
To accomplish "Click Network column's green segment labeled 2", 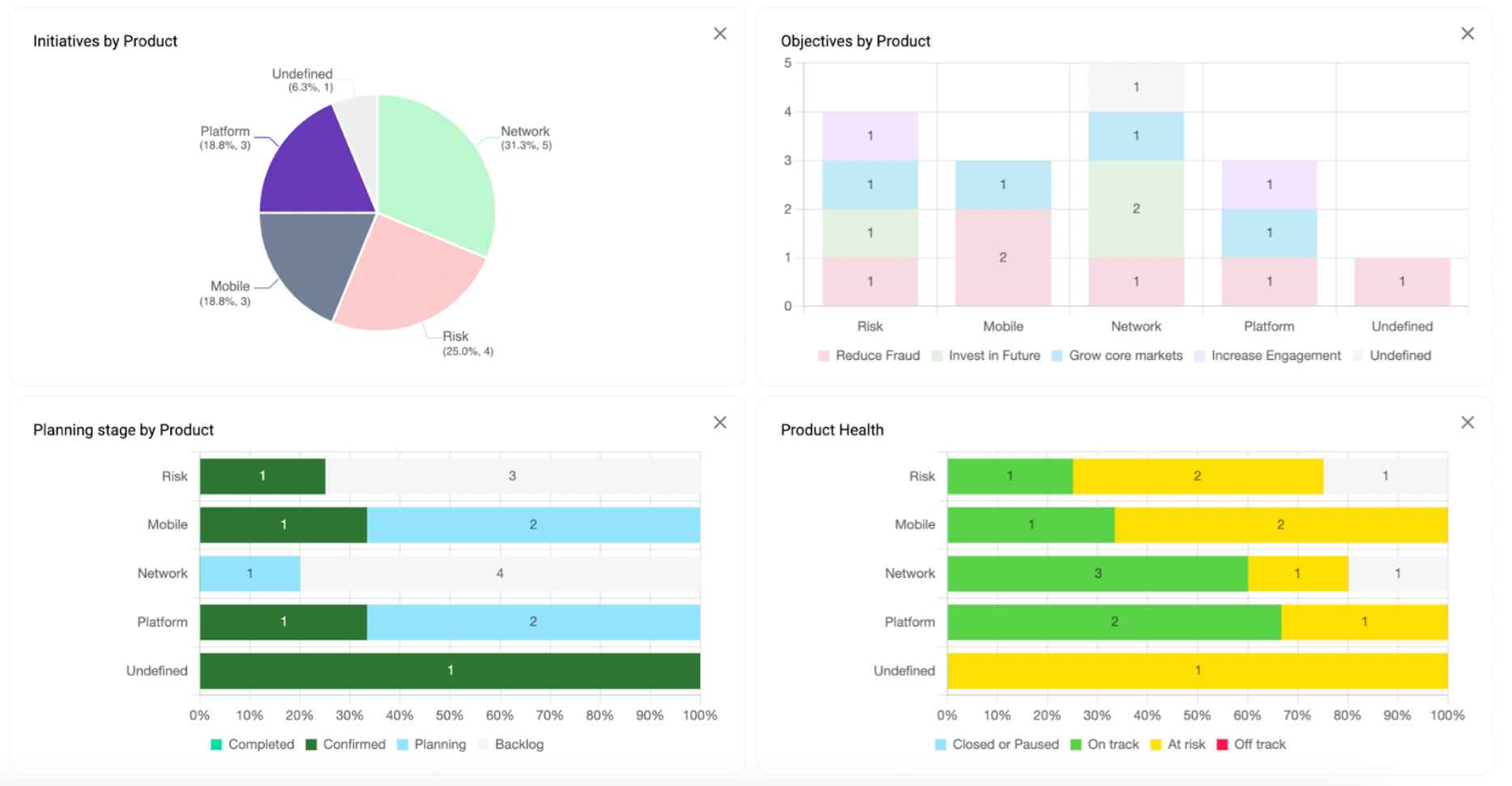I will coord(1136,209).
